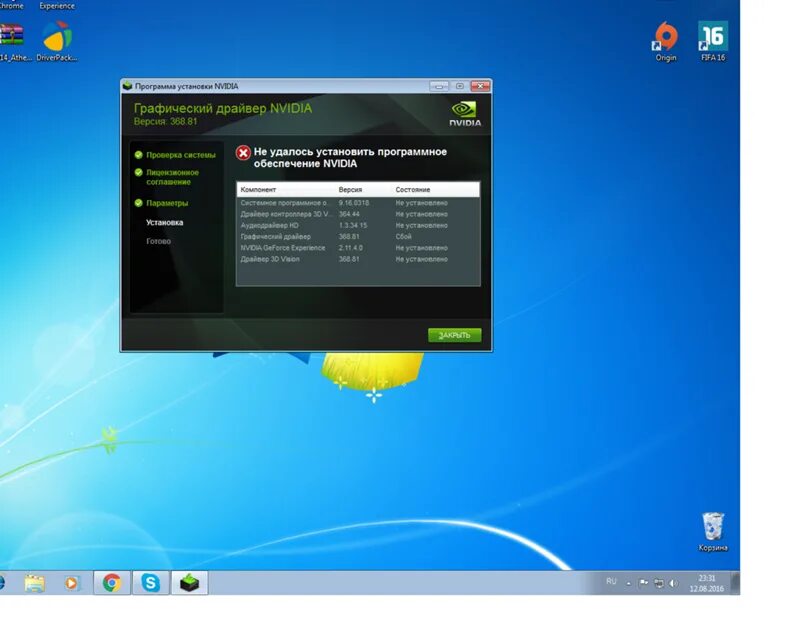
Task: Click the RU language indicator
Action: 611,582
